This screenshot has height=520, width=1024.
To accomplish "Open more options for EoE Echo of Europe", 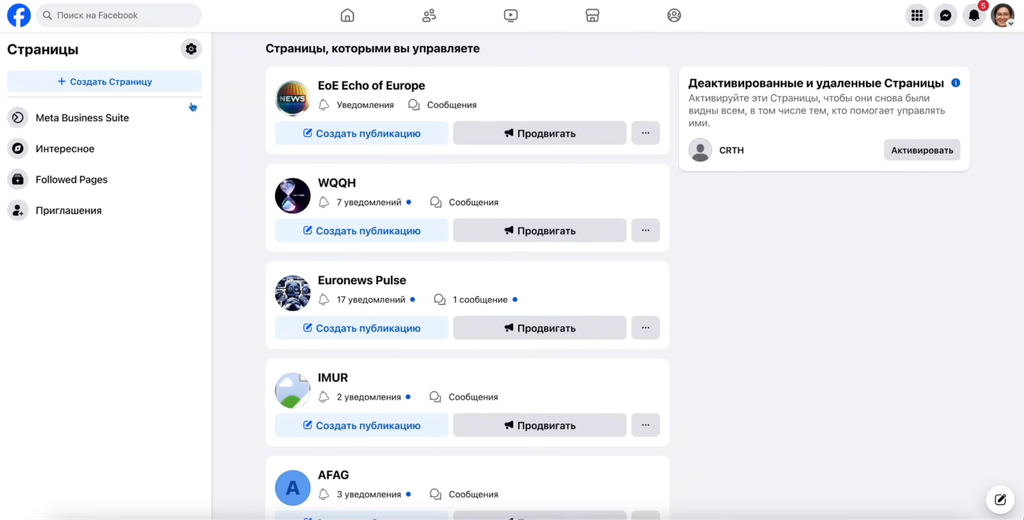I will tap(645, 133).
